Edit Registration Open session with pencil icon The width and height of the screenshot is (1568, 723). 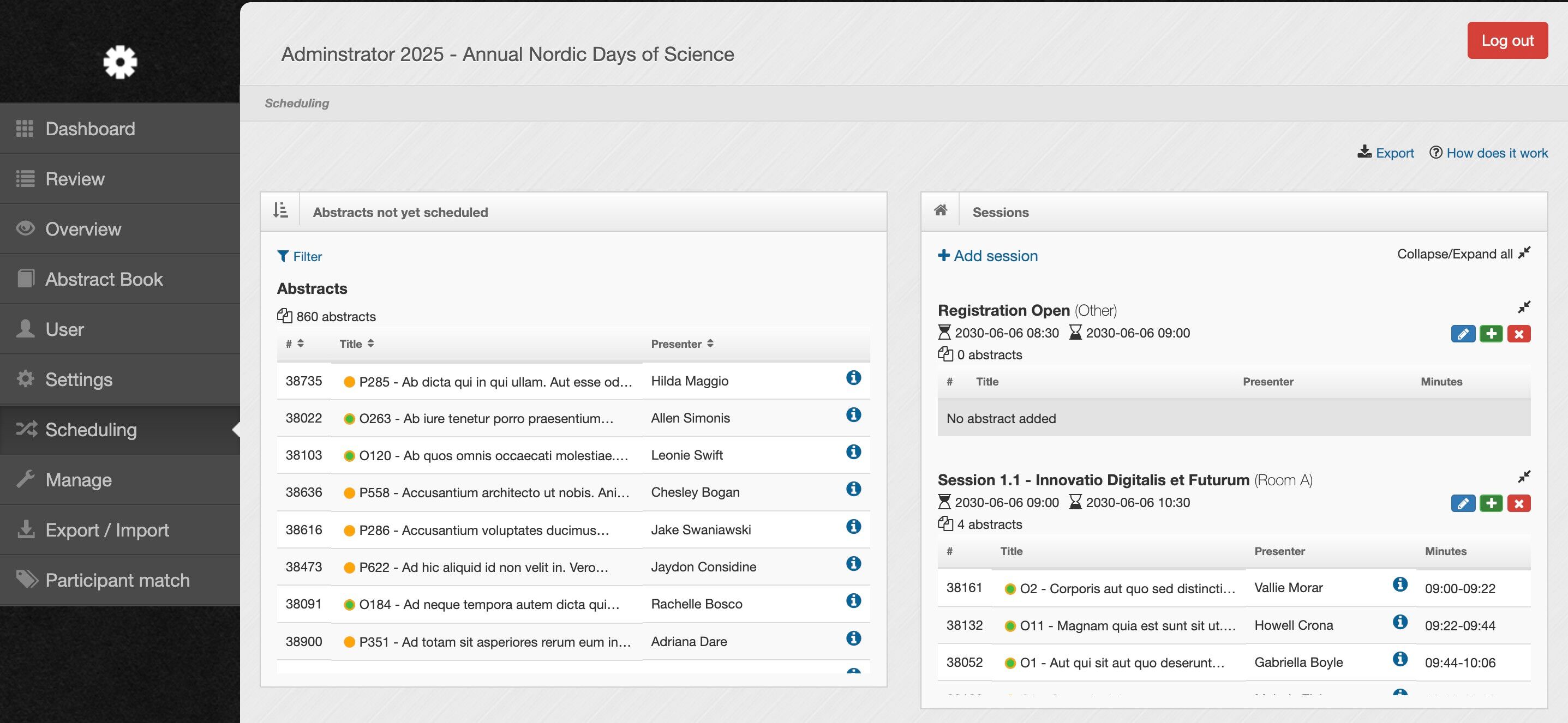(1463, 334)
